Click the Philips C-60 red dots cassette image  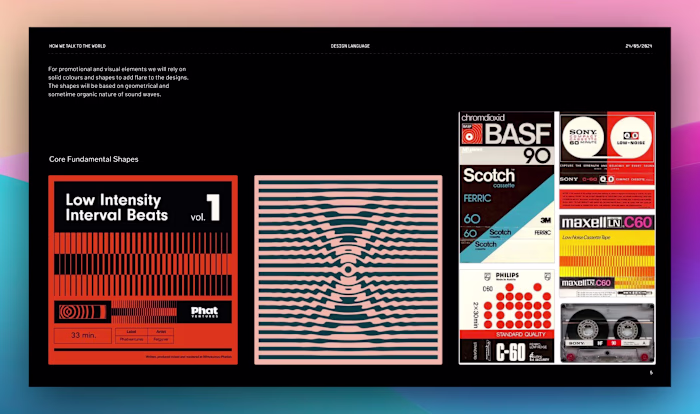click(x=506, y=316)
